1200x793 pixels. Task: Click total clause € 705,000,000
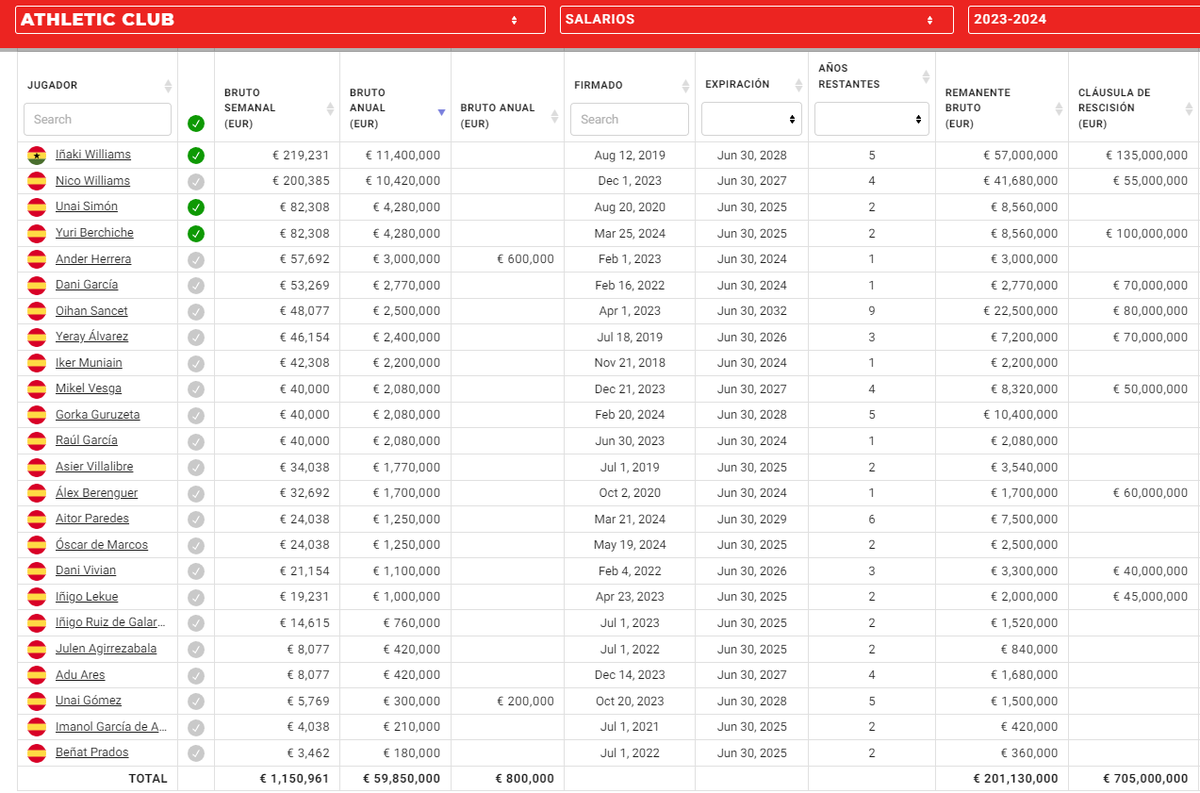(x=1145, y=778)
